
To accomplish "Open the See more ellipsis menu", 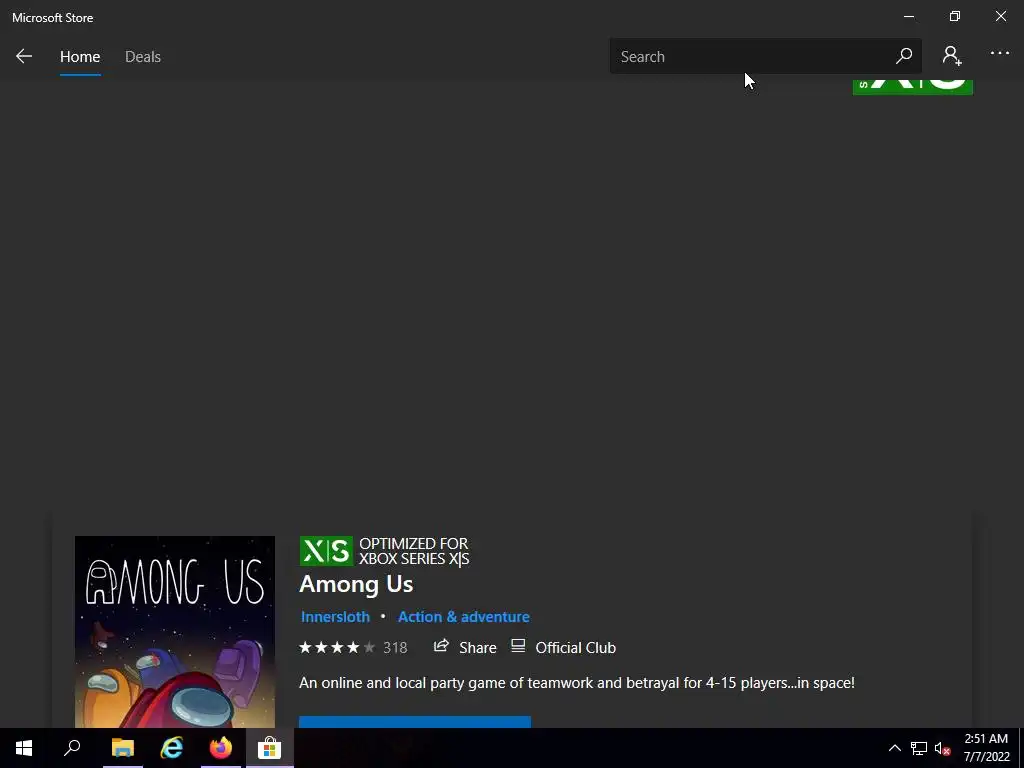I will tap(1000, 54).
